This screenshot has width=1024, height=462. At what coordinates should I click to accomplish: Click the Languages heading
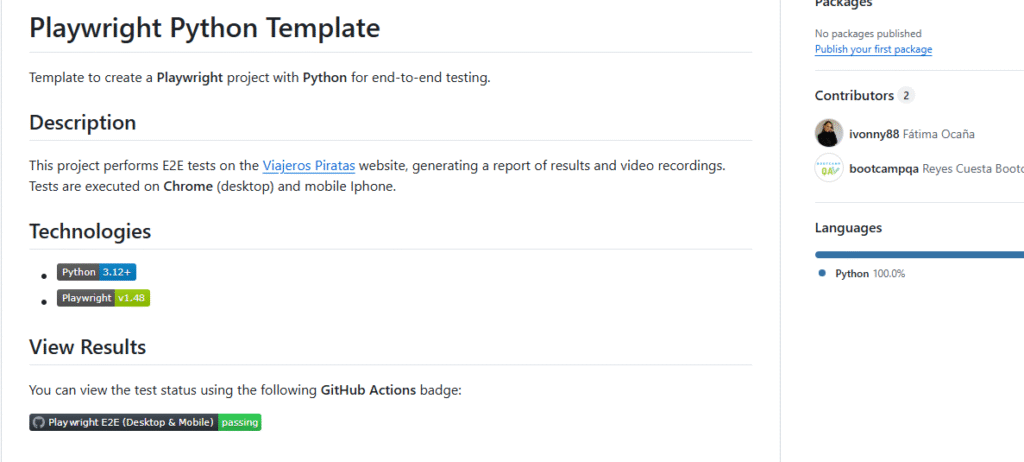pyautogui.click(x=848, y=227)
